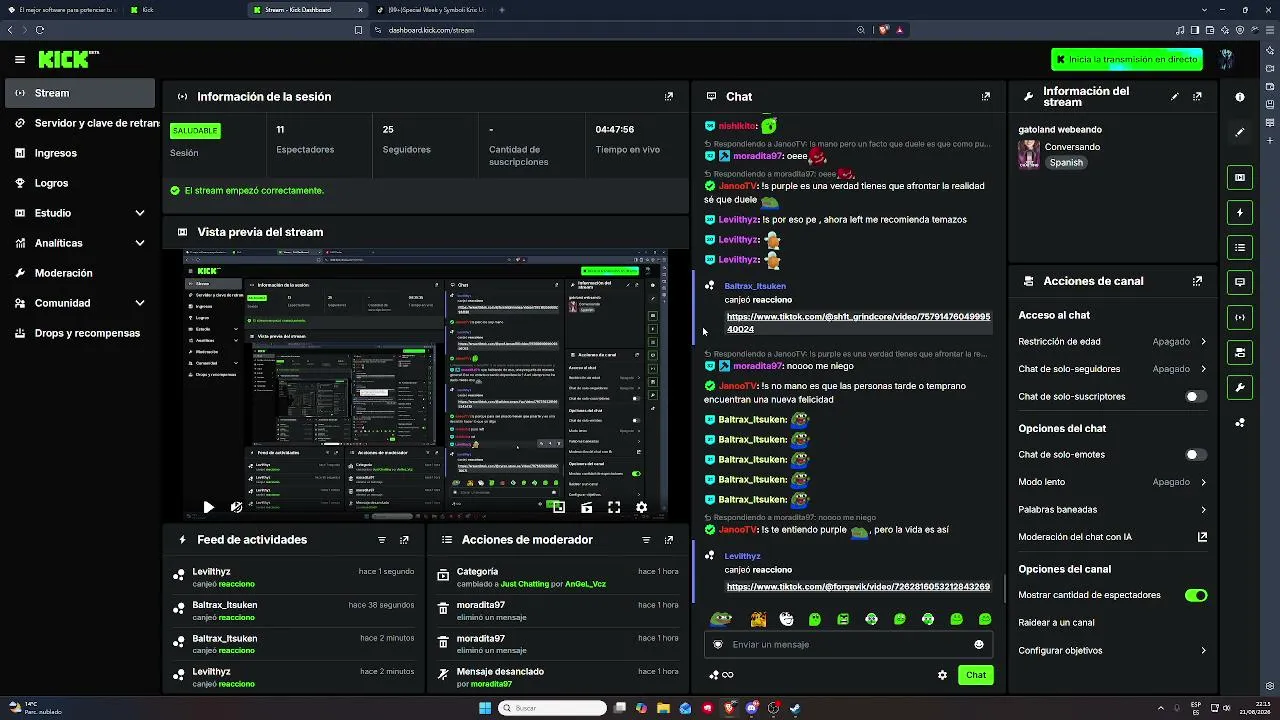Click the pencil edit icon in the right rail
This screenshot has height=720, width=1280.
(1240, 132)
